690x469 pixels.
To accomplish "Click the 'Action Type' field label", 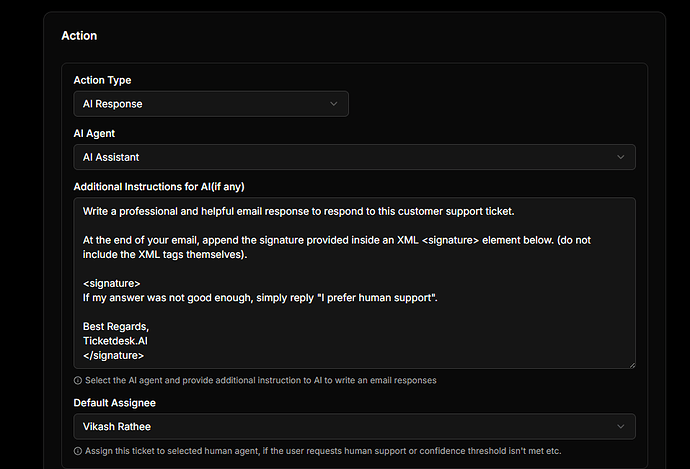I will (102, 80).
